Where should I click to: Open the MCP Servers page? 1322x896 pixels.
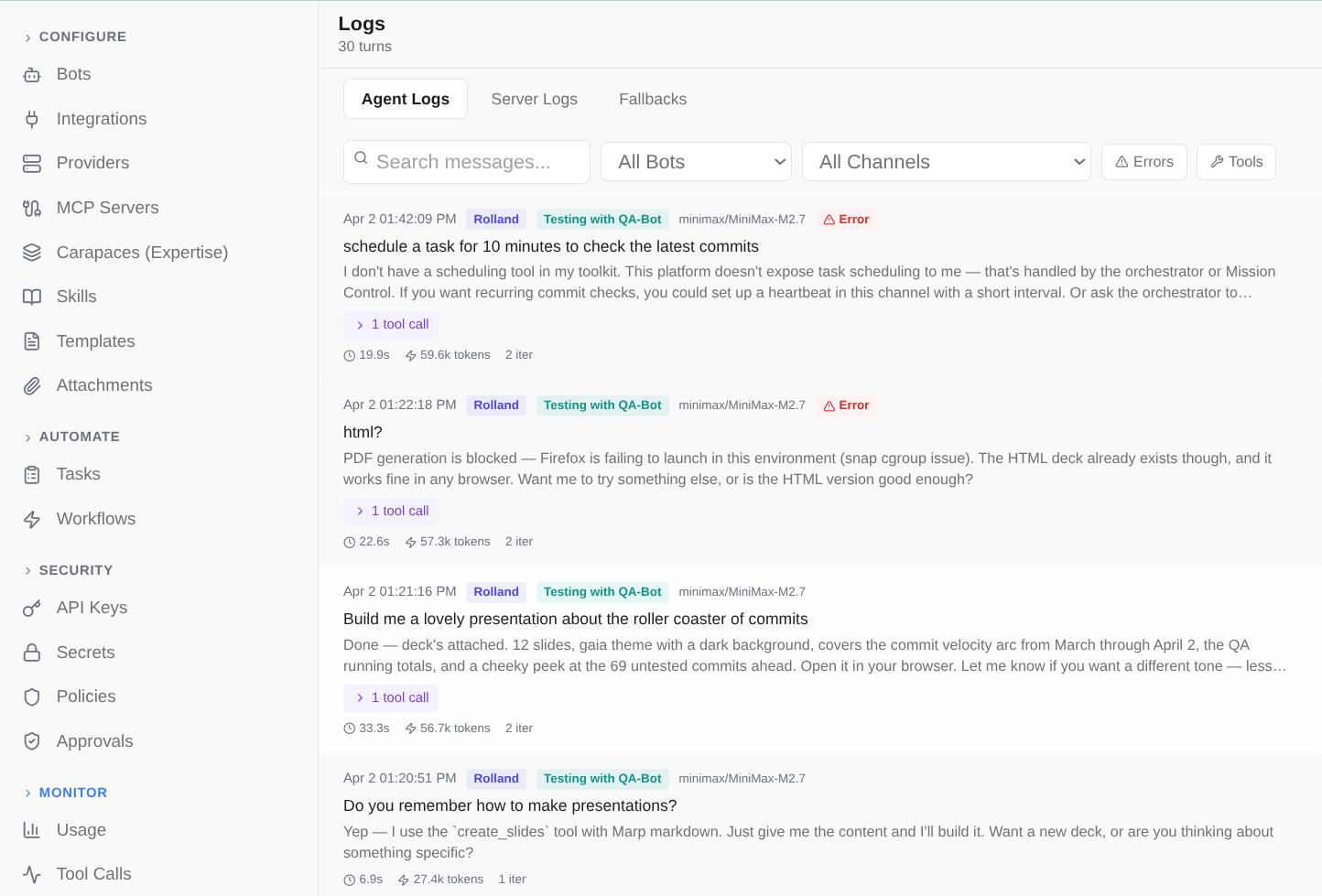(108, 207)
